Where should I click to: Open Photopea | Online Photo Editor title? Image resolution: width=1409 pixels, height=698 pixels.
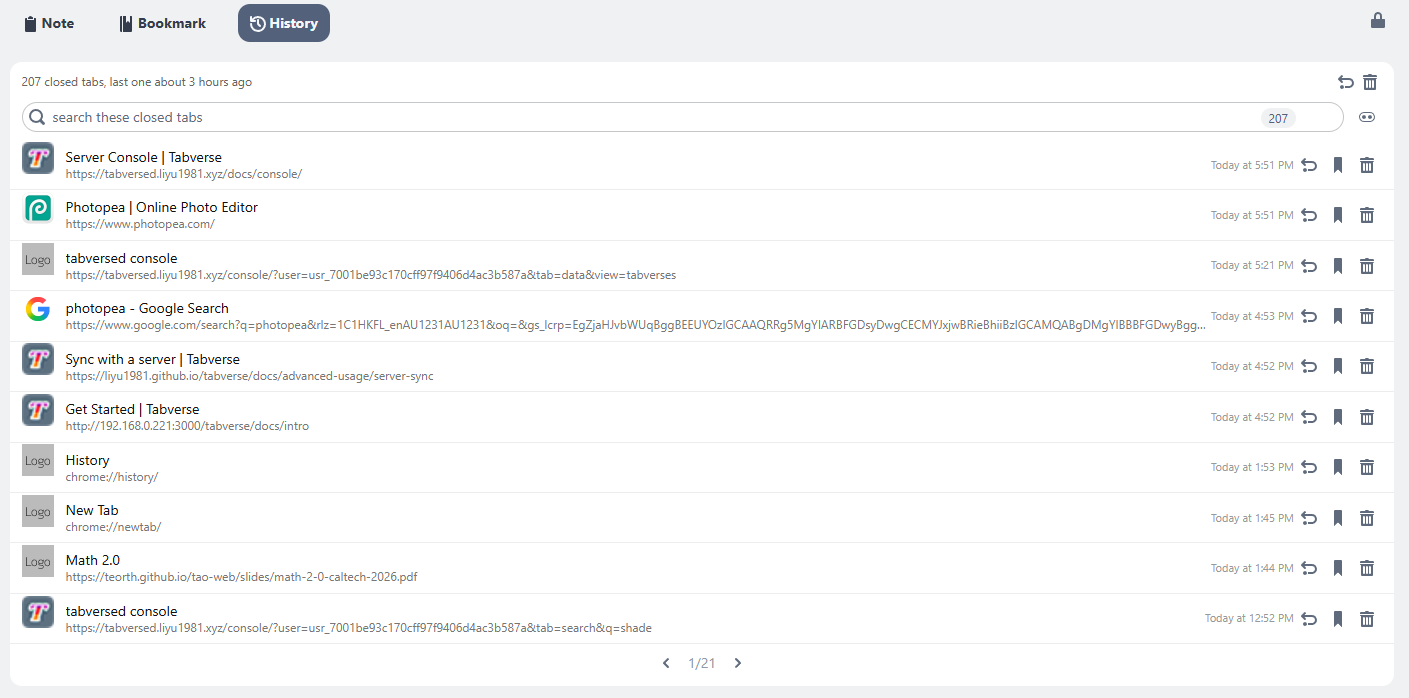(162, 207)
